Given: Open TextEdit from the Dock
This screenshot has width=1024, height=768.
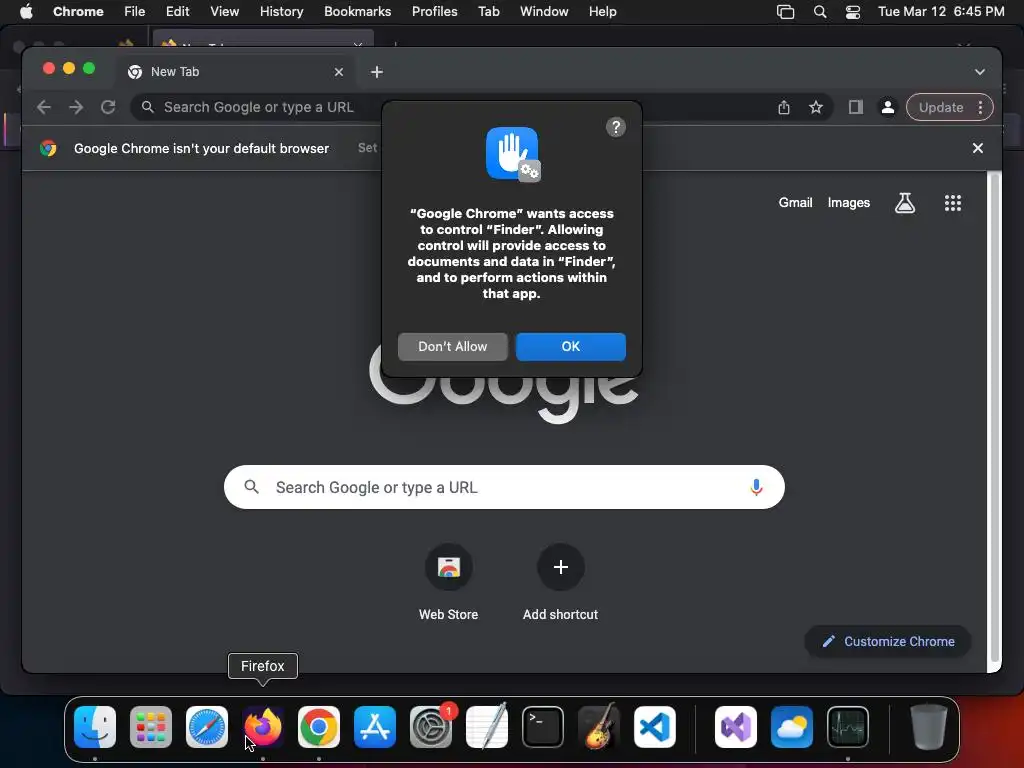Looking at the screenshot, I should (487, 726).
